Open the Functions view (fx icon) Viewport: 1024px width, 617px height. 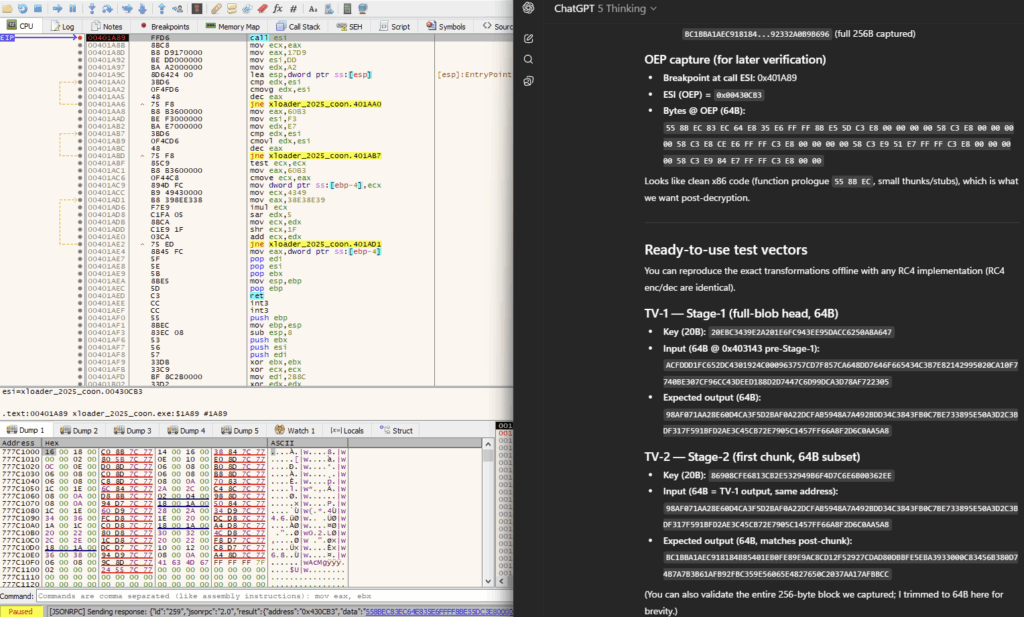pos(278,8)
